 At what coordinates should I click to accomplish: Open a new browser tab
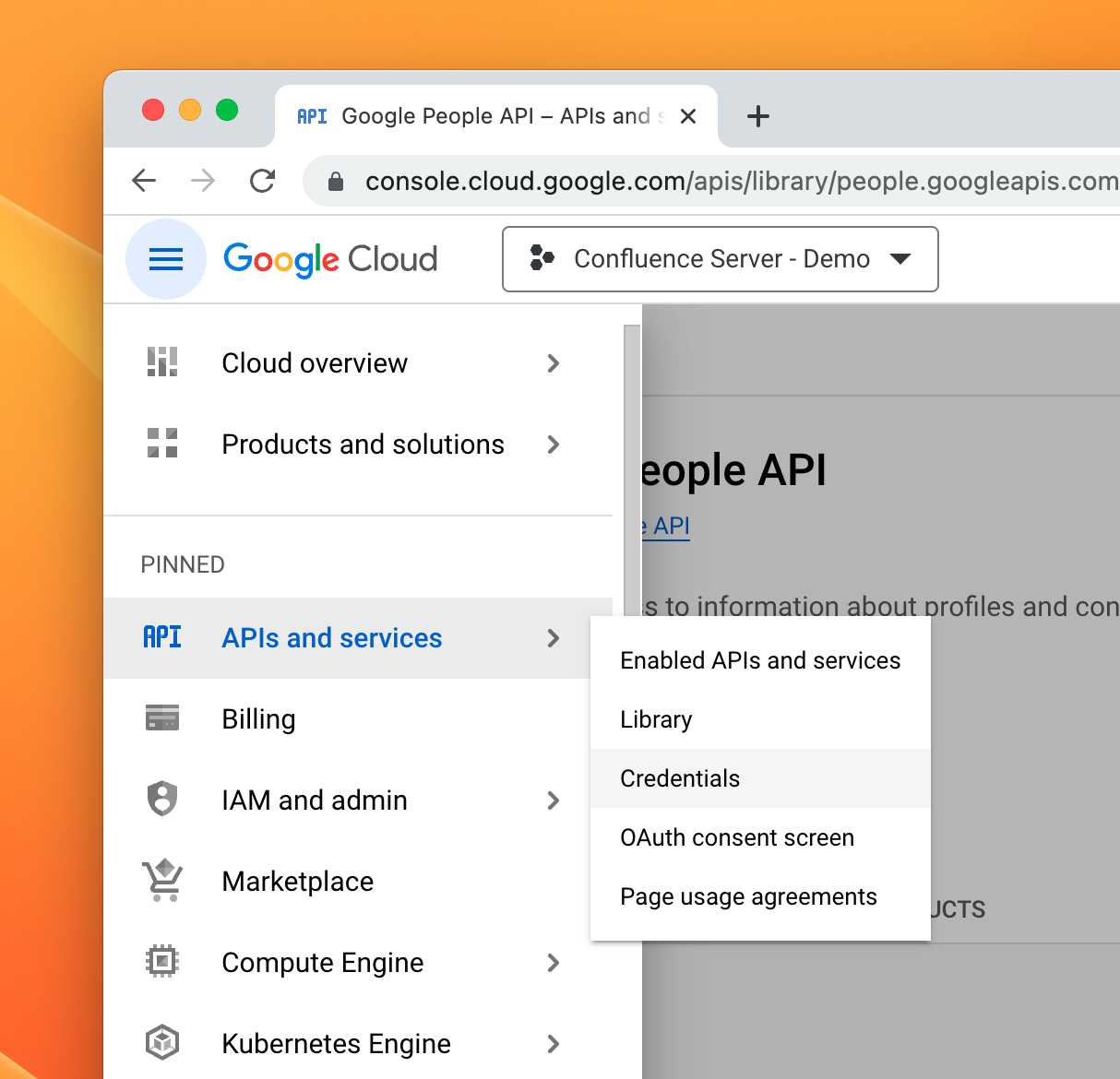point(758,116)
